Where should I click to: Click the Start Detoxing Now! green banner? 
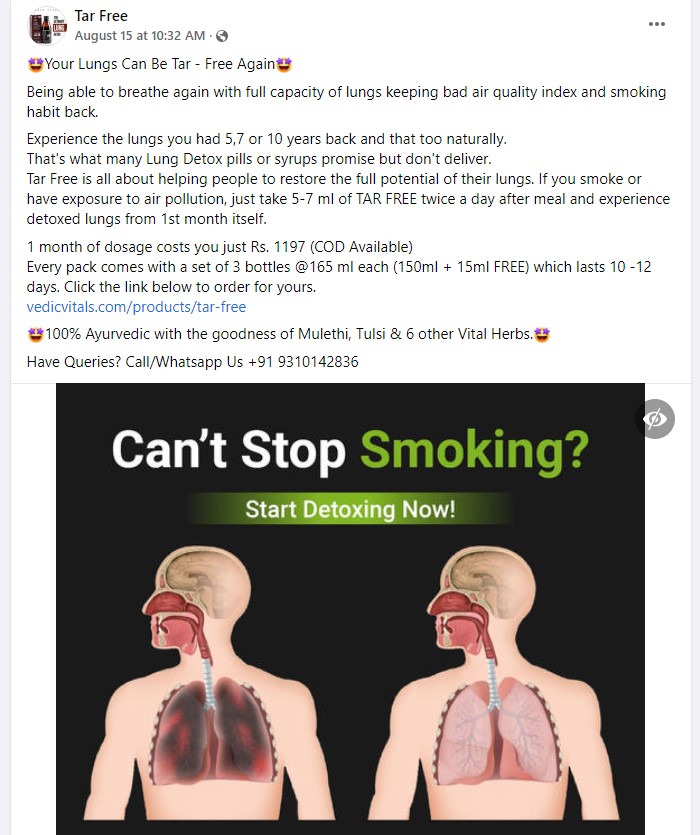coord(350,509)
